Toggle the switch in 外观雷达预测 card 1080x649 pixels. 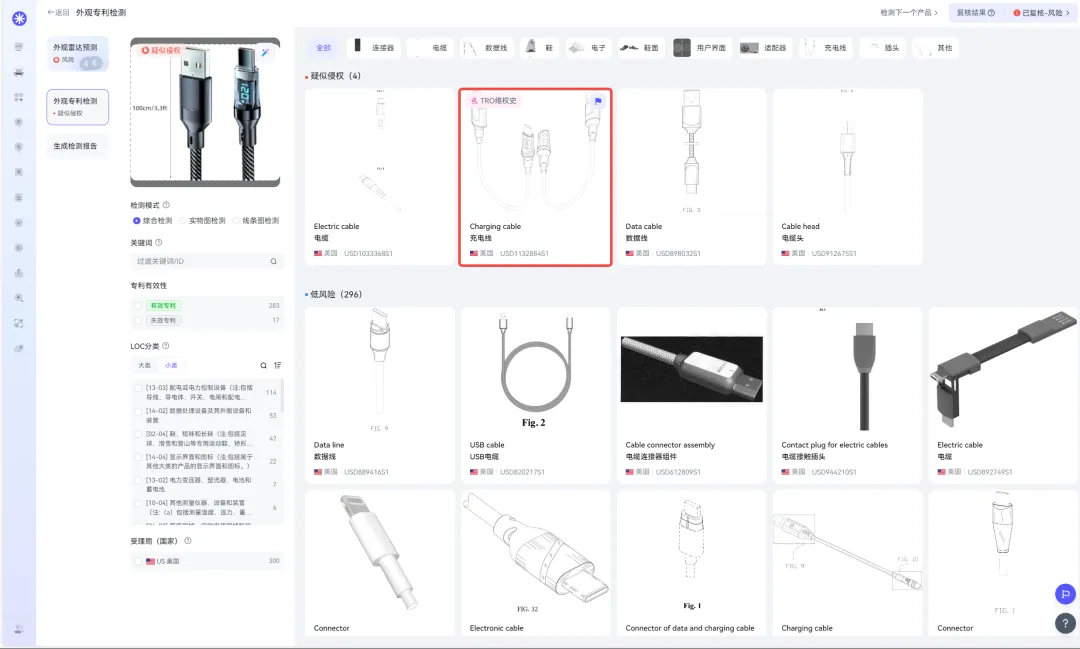click(91, 63)
